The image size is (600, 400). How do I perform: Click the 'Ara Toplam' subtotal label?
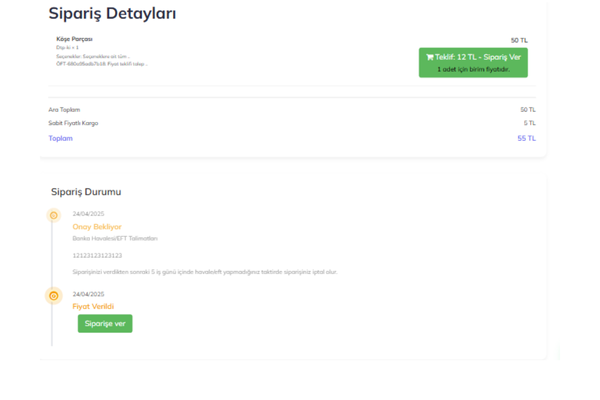(x=64, y=110)
